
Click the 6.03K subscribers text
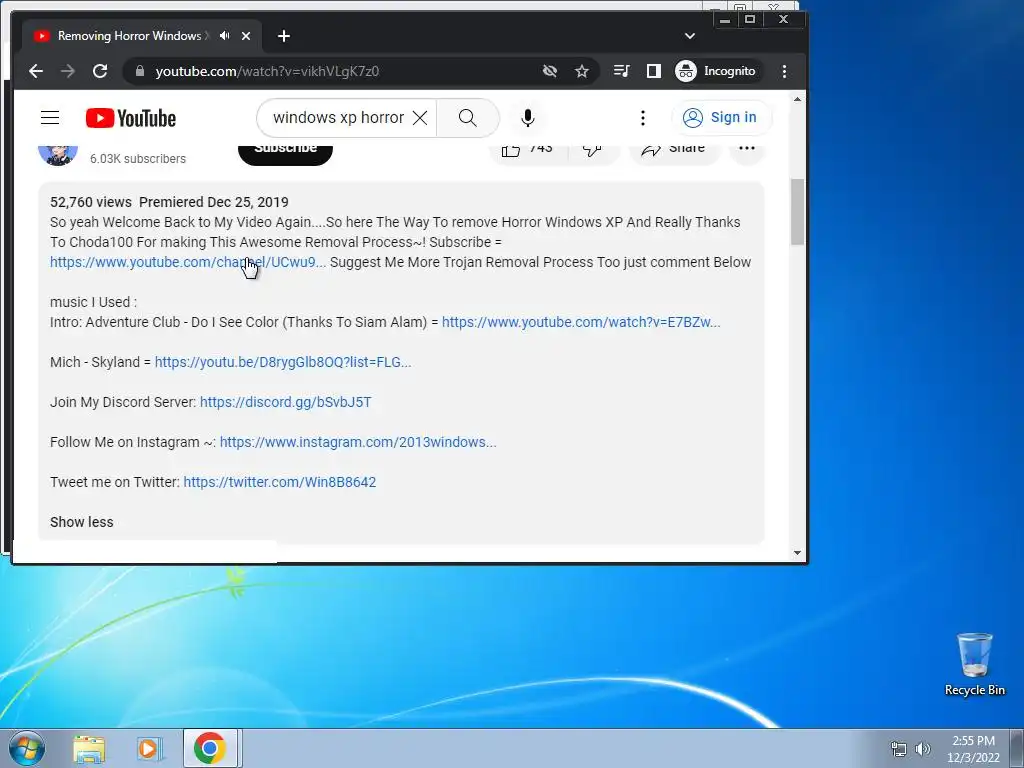point(138,159)
